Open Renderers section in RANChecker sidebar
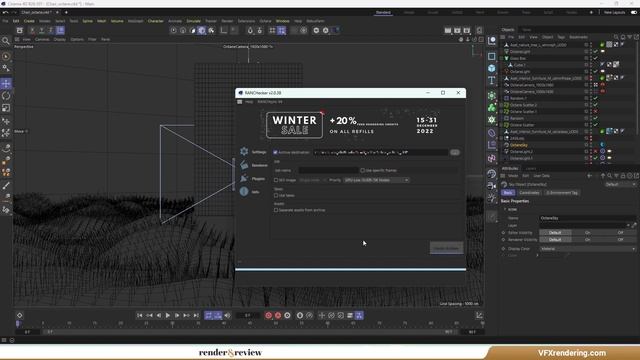640x360 pixels. point(254,165)
